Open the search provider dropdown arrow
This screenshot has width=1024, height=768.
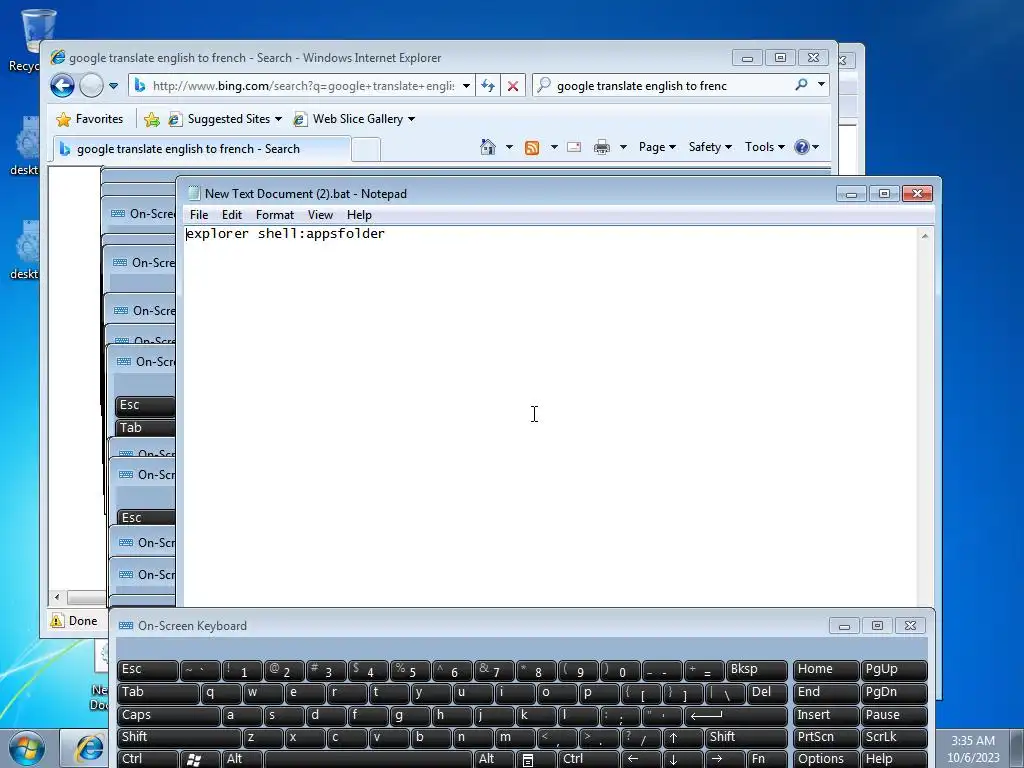821,85
